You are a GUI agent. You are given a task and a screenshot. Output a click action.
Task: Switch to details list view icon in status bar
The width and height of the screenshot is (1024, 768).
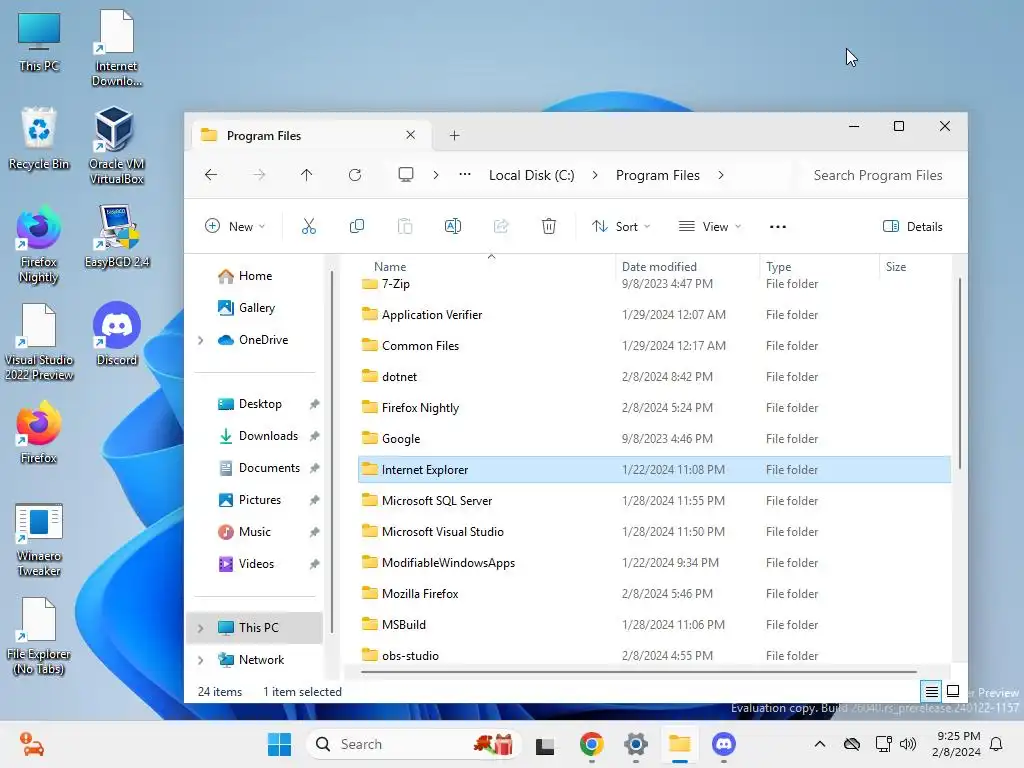point(931,691)
